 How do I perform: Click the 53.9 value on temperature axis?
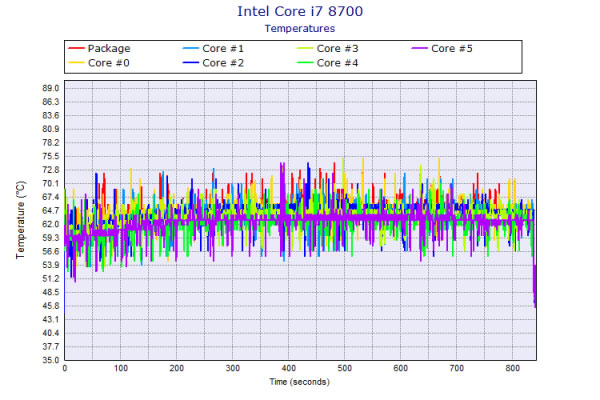point(51,265)
